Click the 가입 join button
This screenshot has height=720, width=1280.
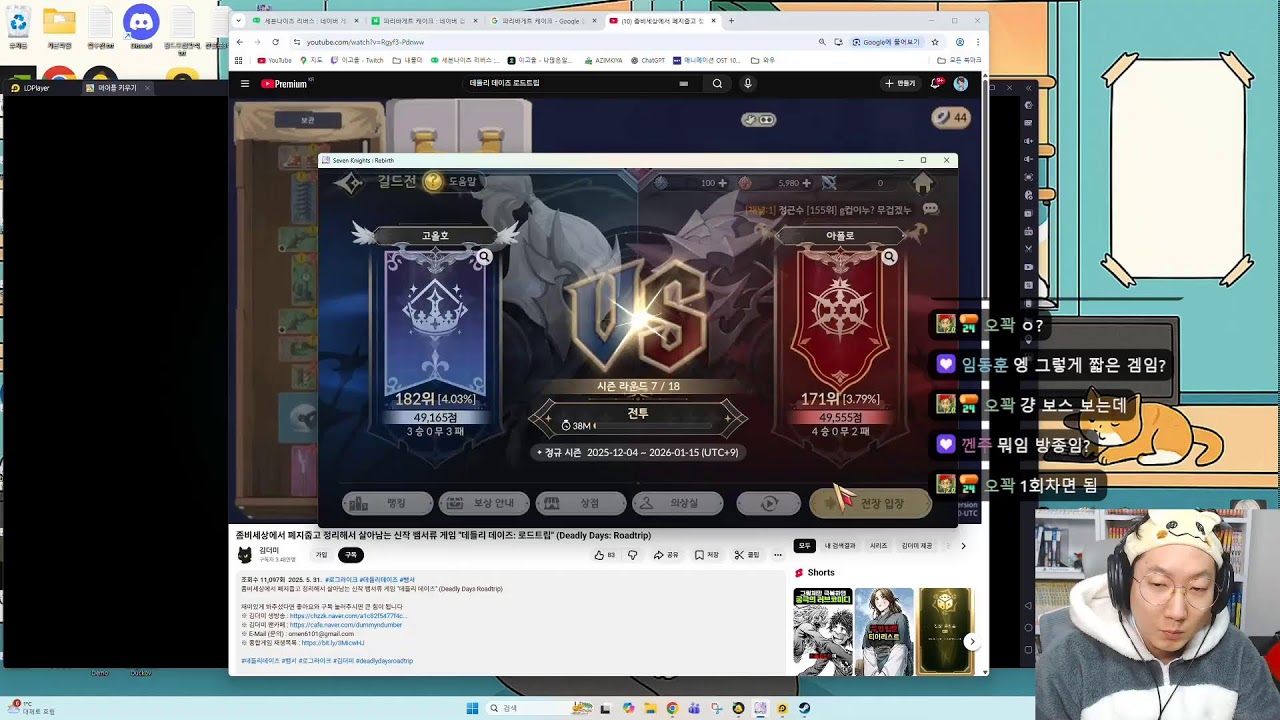[x=321, y=555]
